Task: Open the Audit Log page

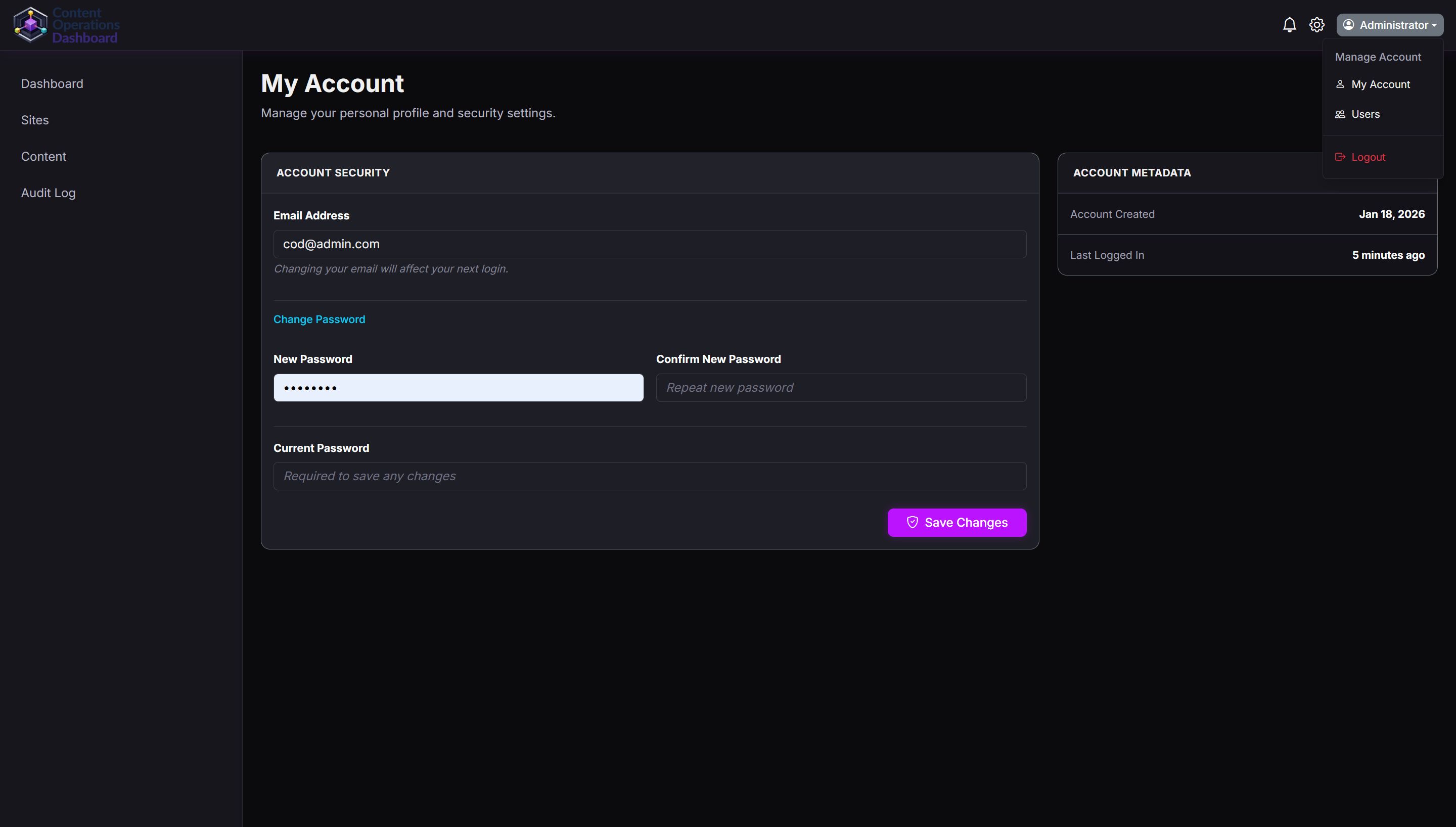Action: click(48, 193)
